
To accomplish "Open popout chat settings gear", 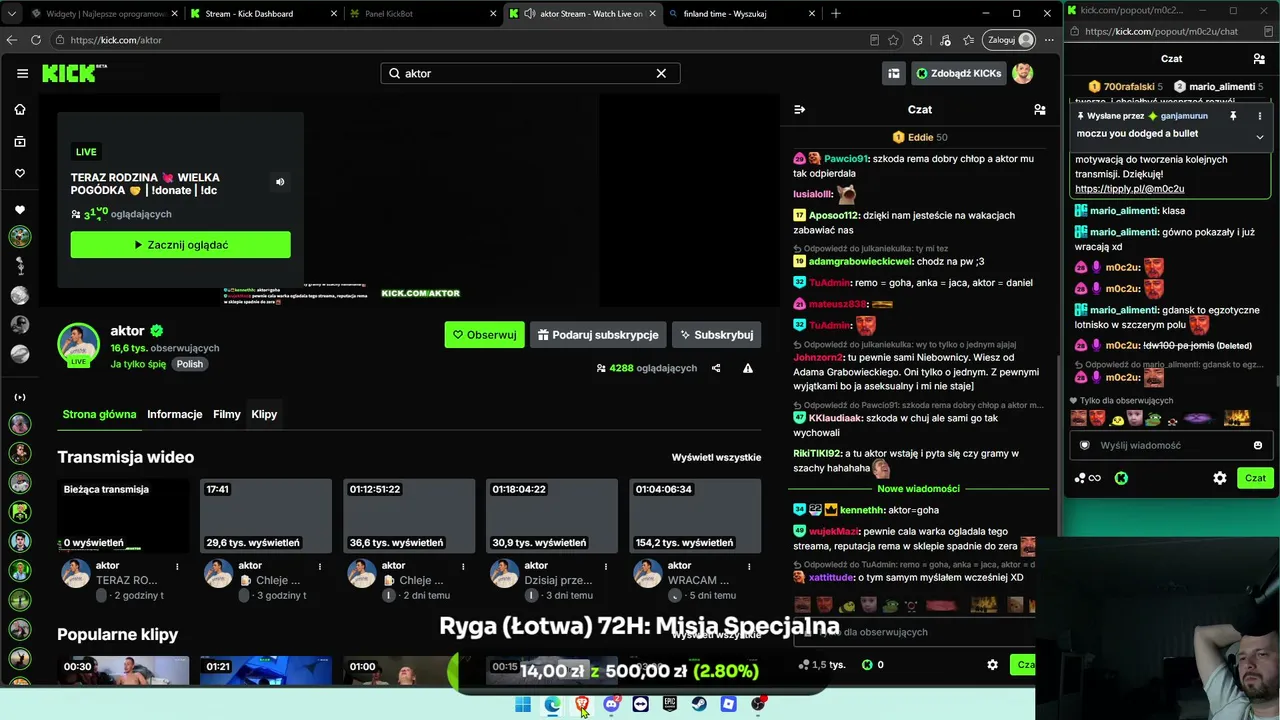I will coord(1220,478).
